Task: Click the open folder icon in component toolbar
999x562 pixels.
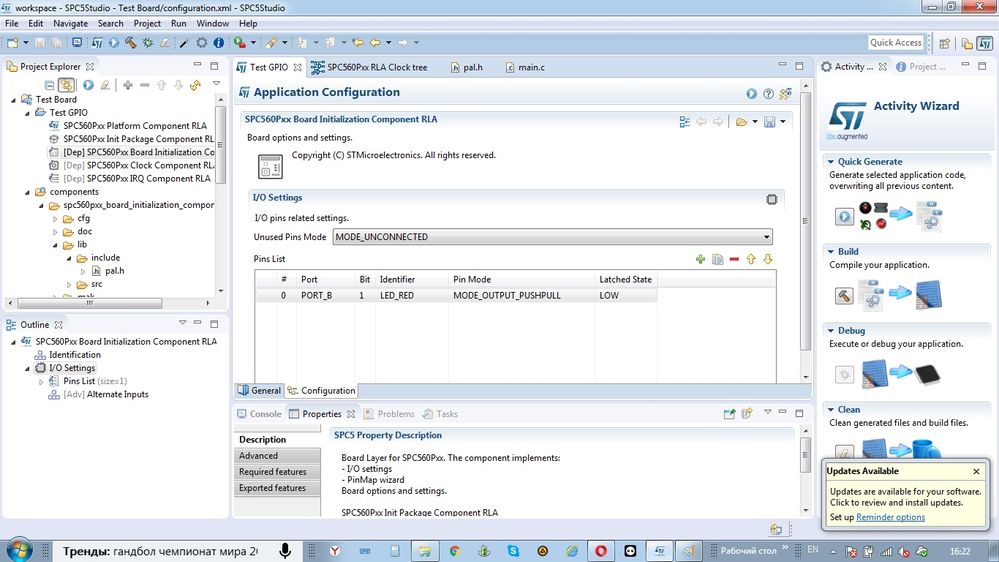Action: [x=741, y=122]
